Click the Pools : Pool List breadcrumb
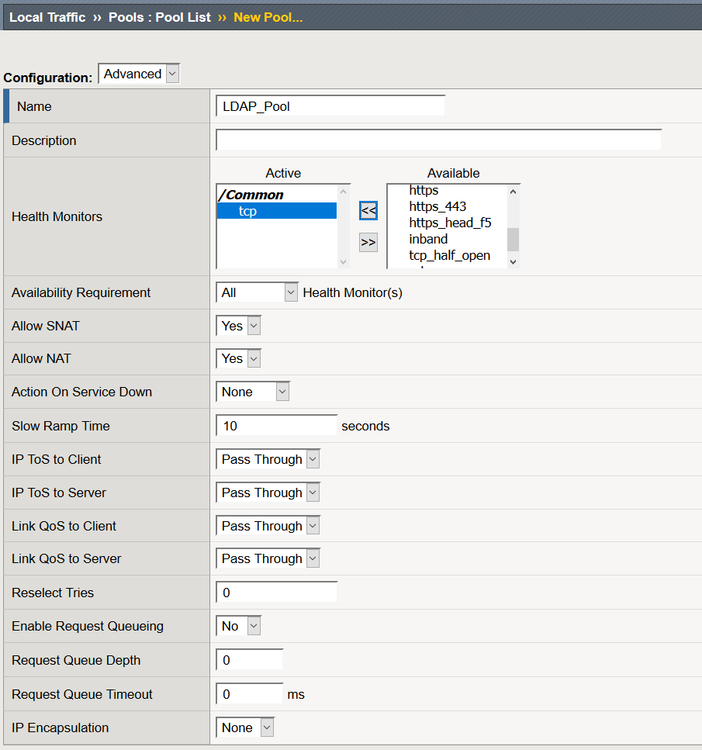Image resolution: width=702 pixels, height=750 pixels. (x=160, y=18)
